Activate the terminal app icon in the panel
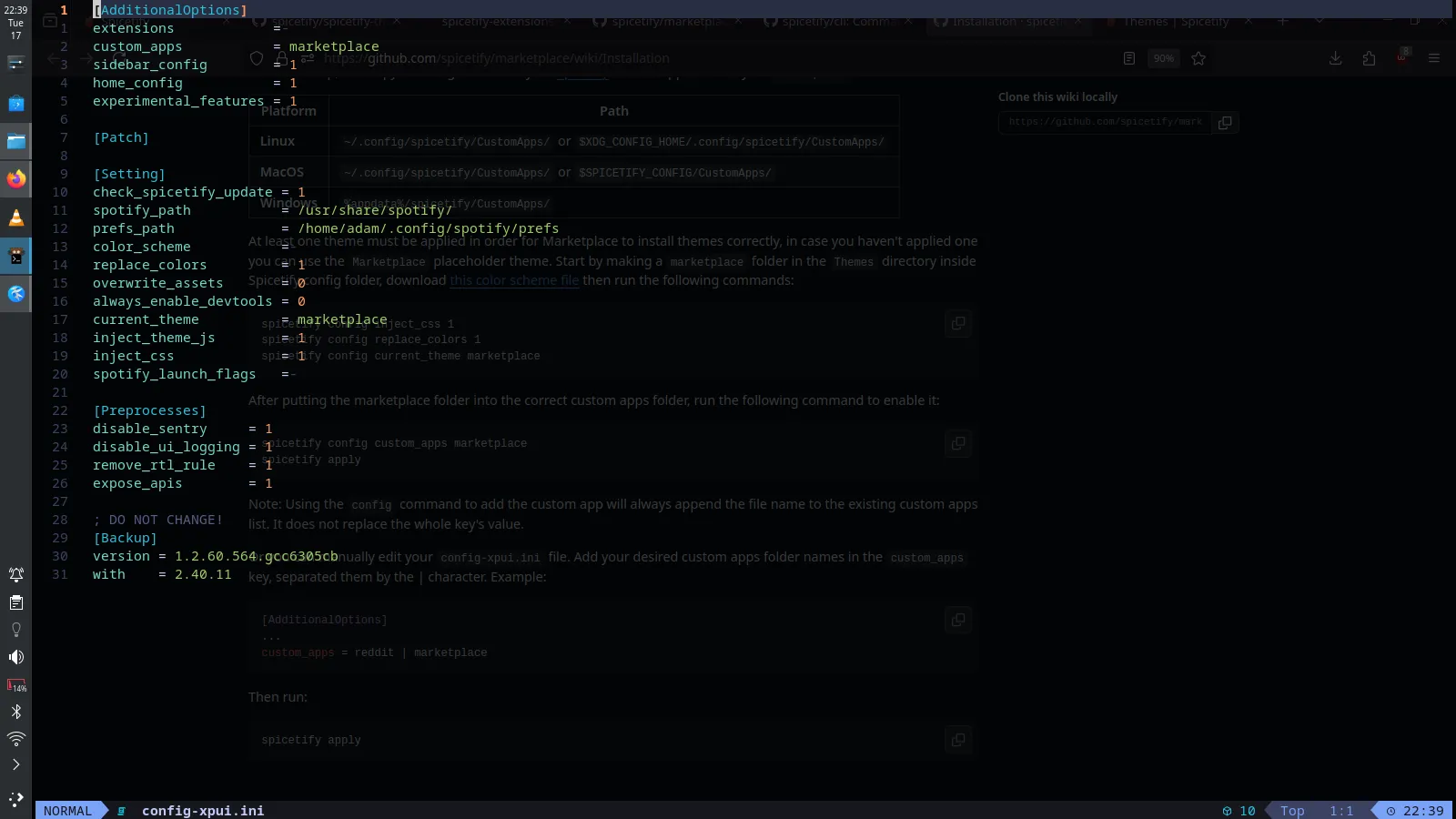The image size is (1456, 819). pyautogui.click(x=15, y=256)
